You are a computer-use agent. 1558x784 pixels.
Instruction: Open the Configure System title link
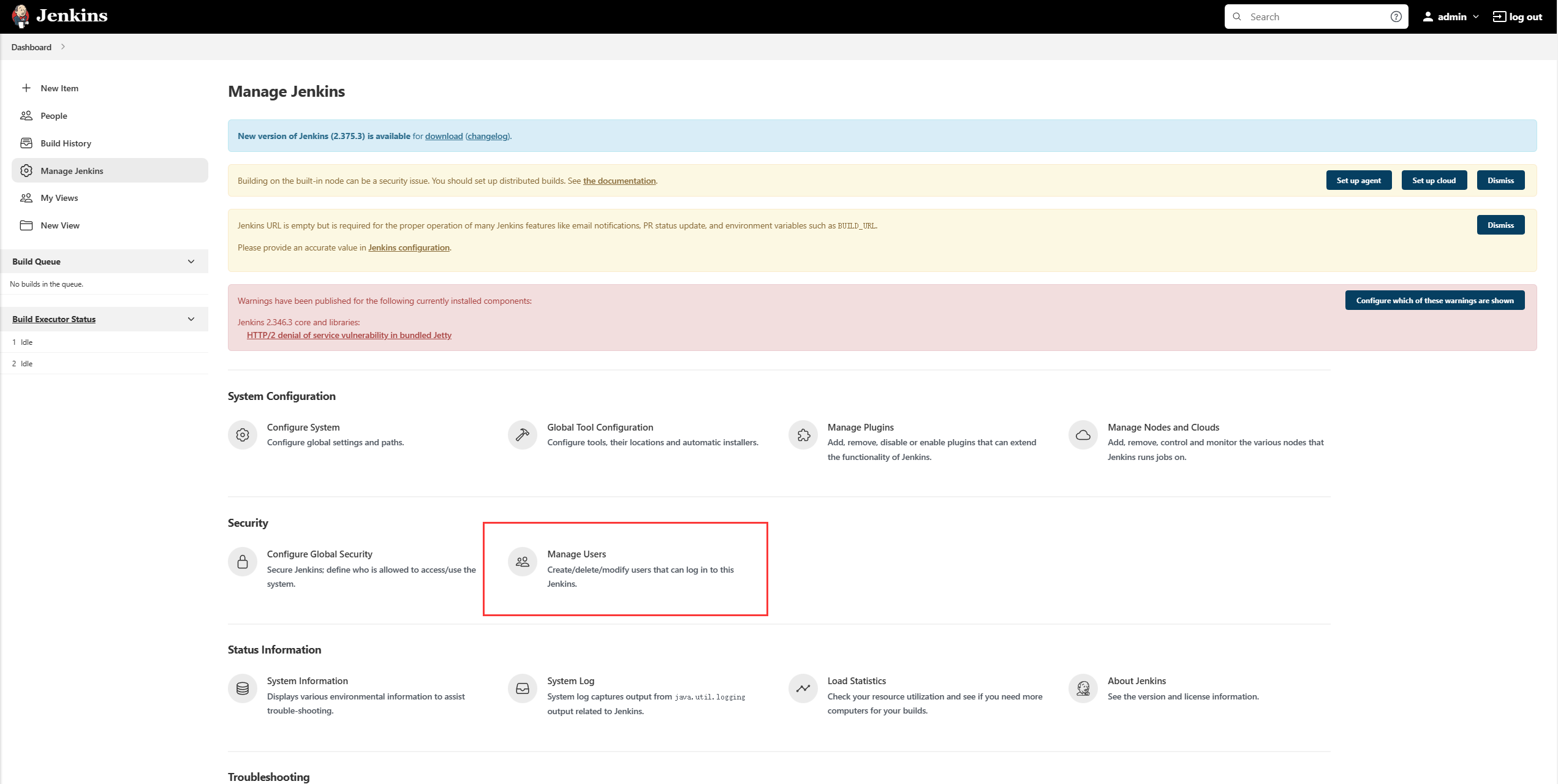point(303,427)
